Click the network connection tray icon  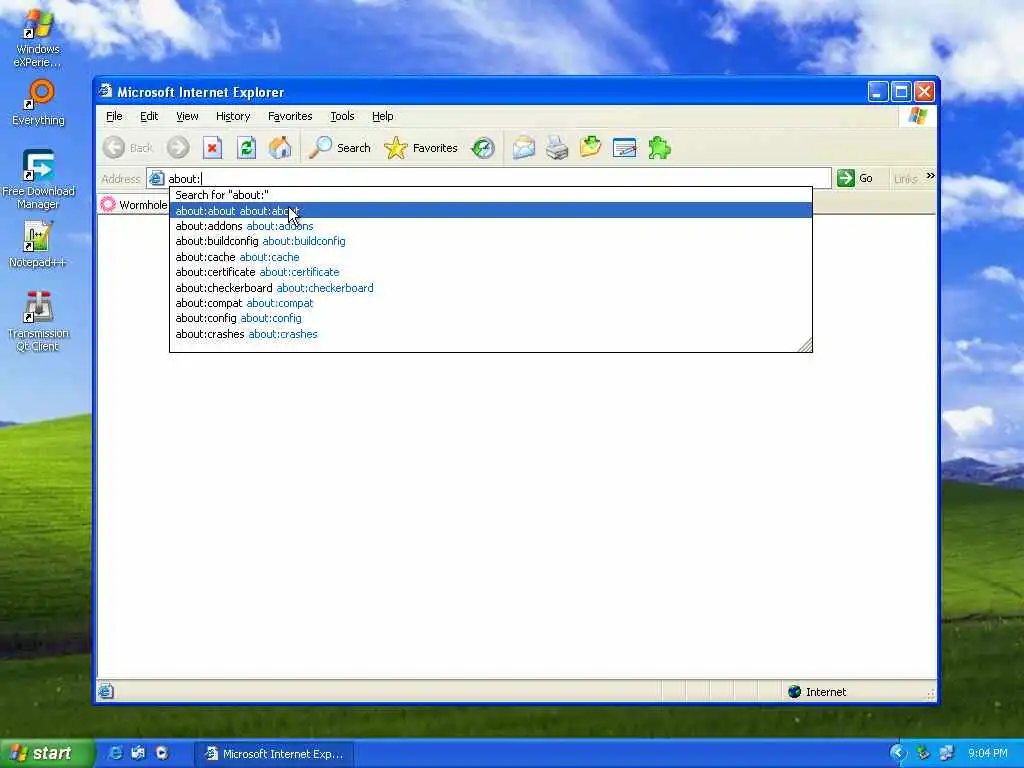tap(946, 753)
